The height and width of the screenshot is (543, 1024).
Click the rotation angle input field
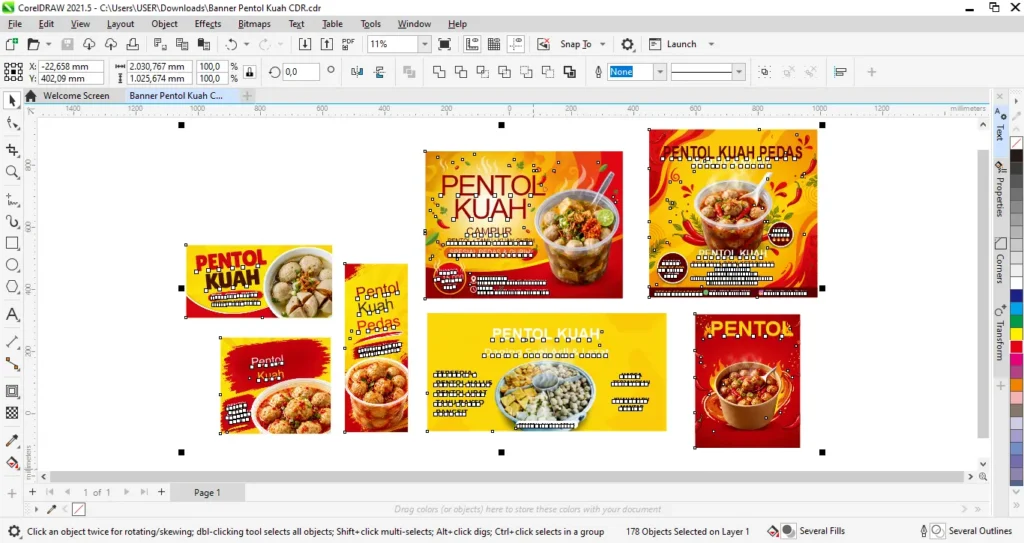300,72
